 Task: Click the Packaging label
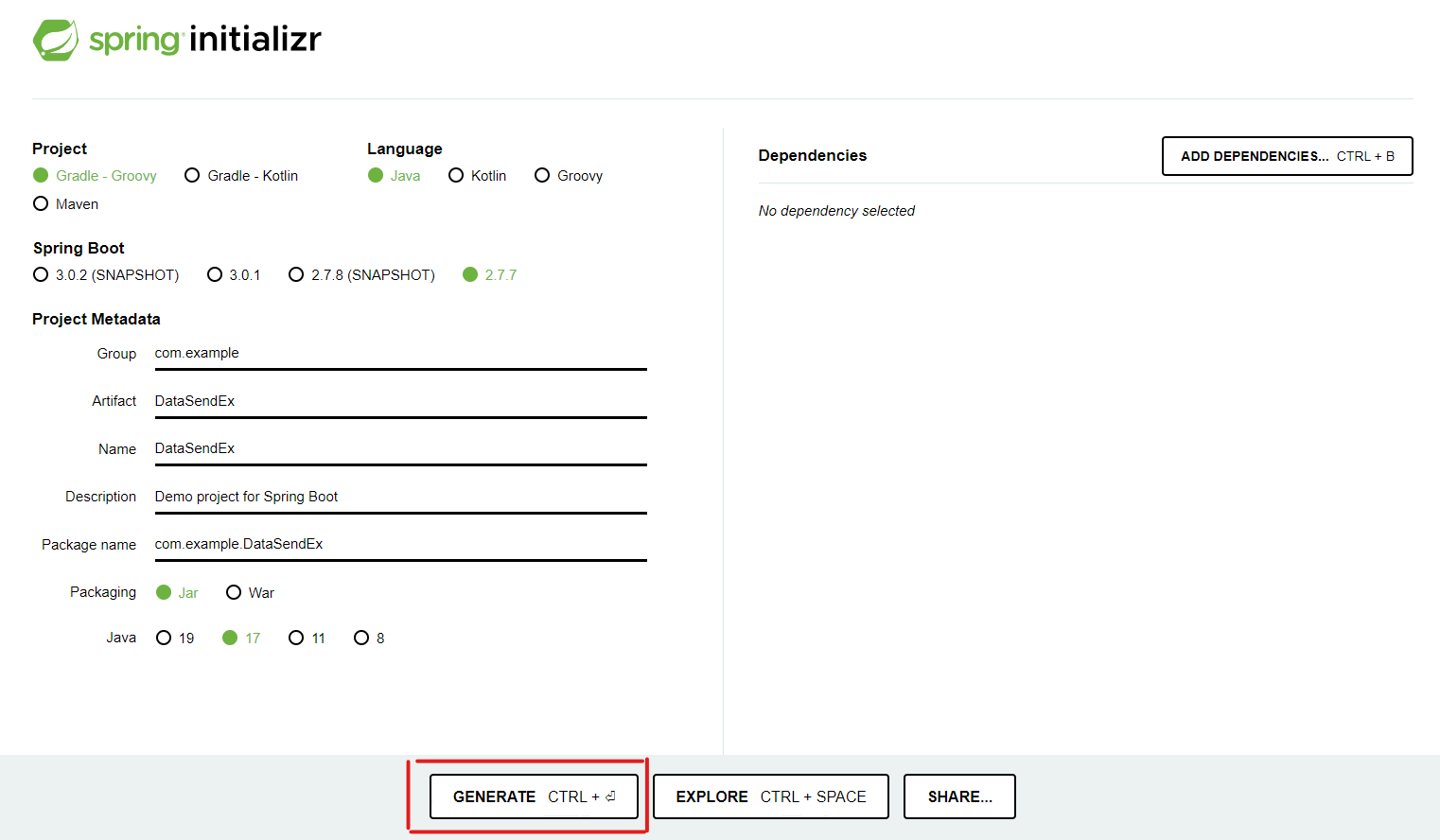pyautogui.click(x=103, y=592)
